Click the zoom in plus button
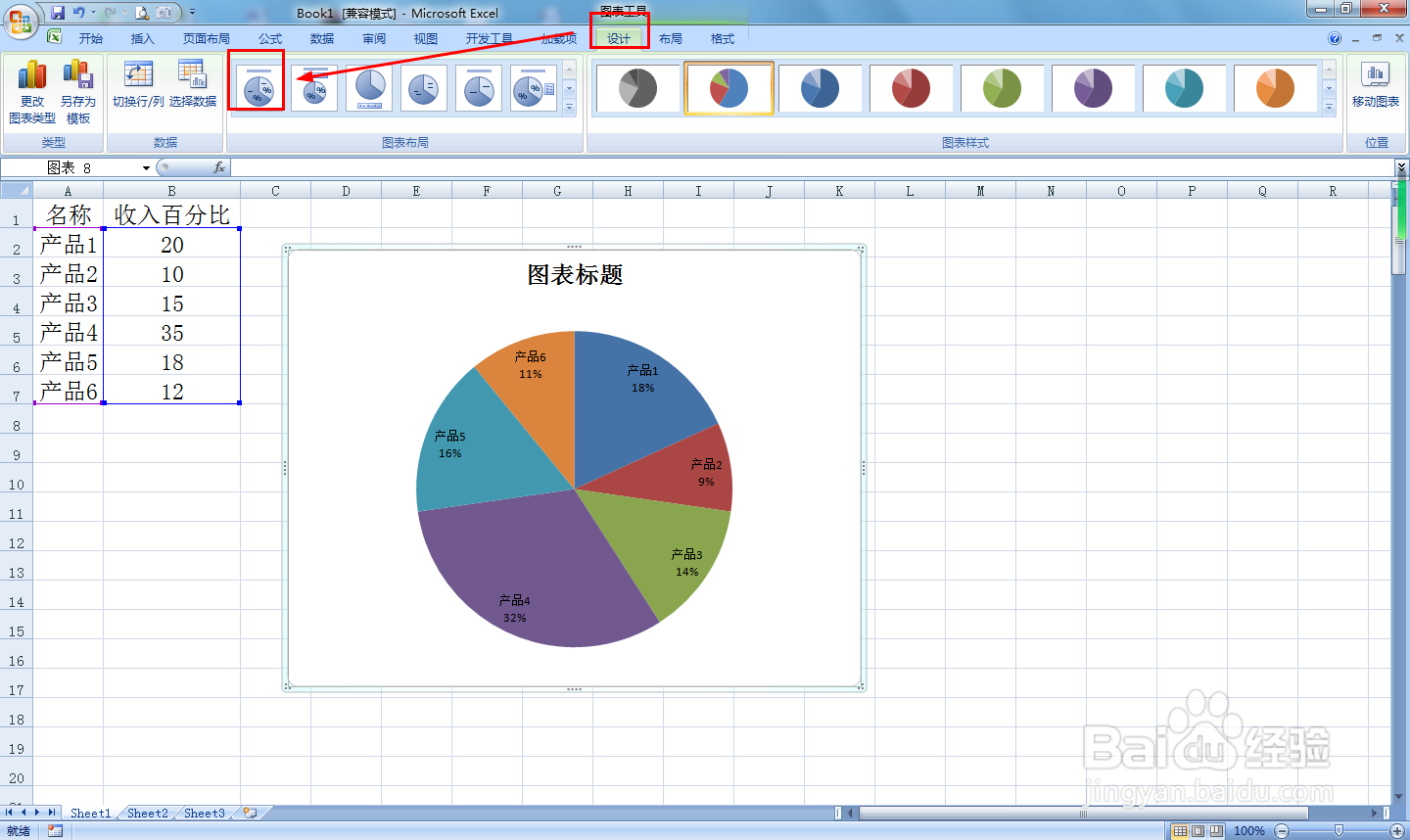Screen dimensions: 1410x840 tap(1397, 831)
